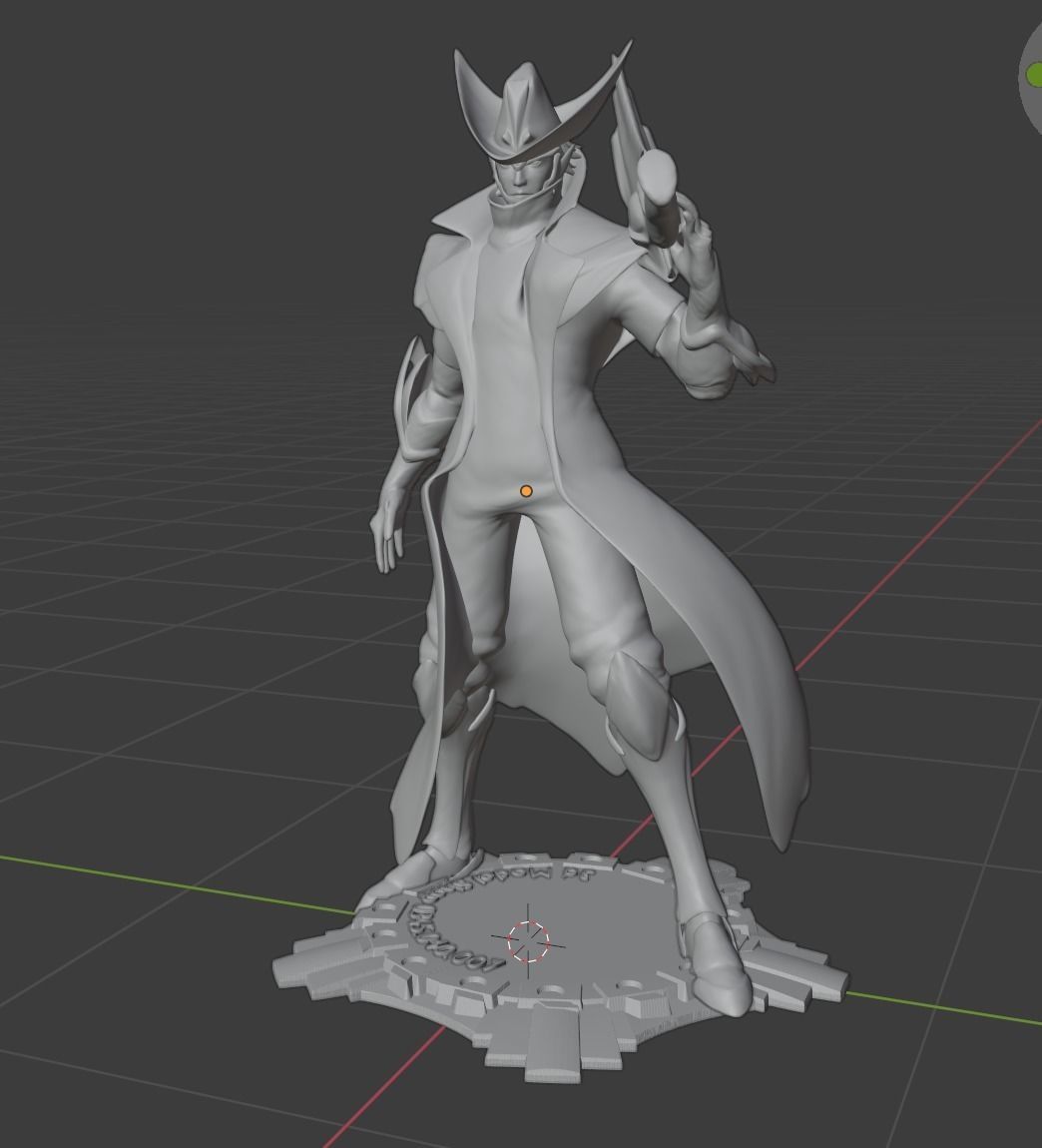Click the orange object origin dot
This screenshot has width=1042, height=1148.
526,491
